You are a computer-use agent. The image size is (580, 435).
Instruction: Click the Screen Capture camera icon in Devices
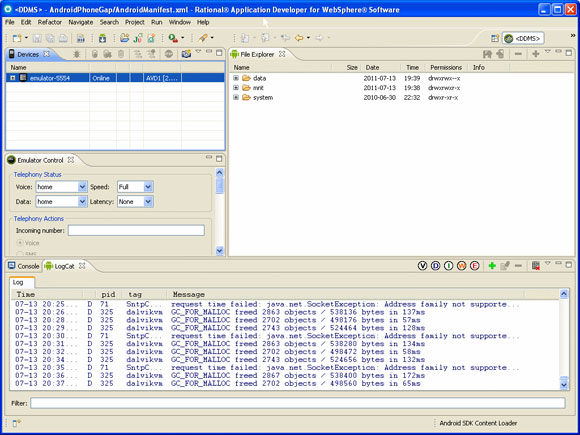pos(186,54)
